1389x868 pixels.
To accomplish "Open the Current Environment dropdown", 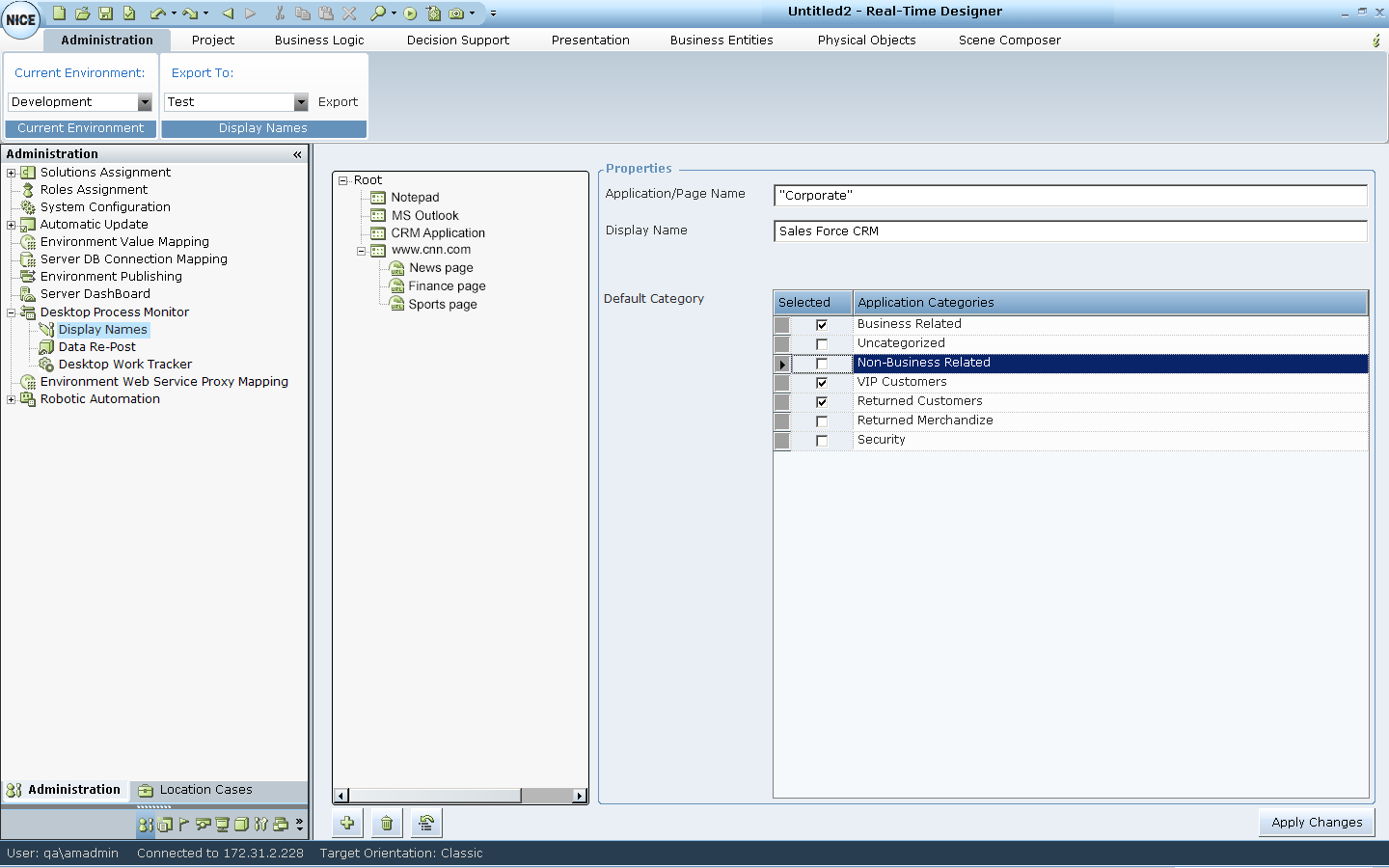I will pos(145,102).
